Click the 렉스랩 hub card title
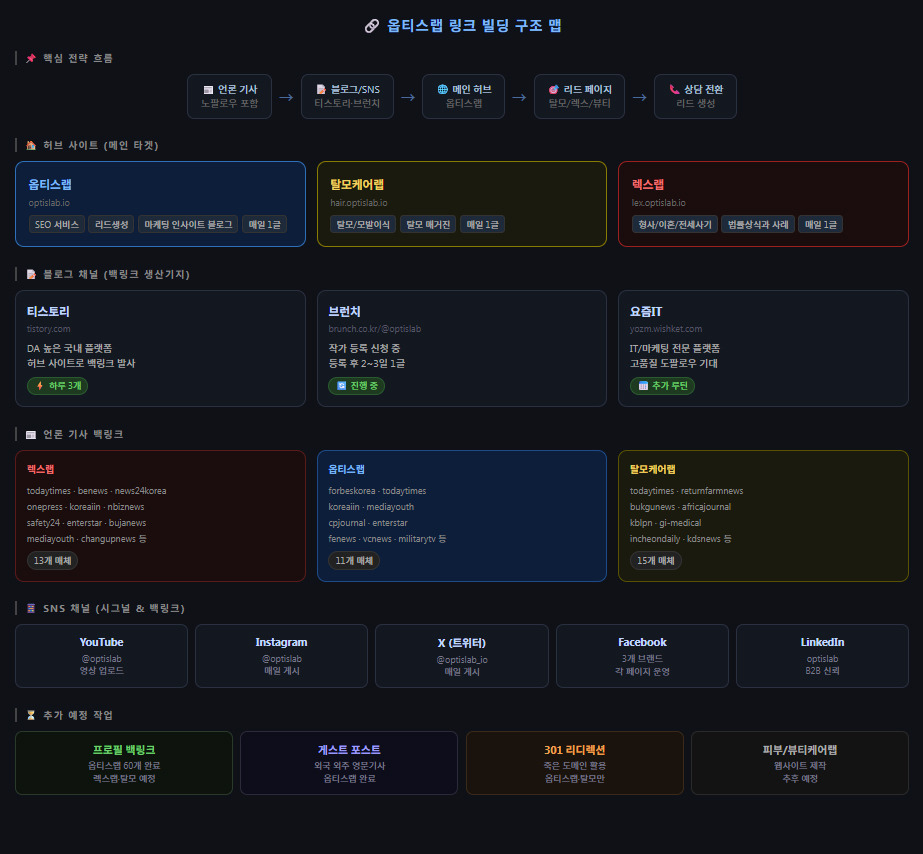This screenshot has height=854, width=923. click(x=648, y=184)
